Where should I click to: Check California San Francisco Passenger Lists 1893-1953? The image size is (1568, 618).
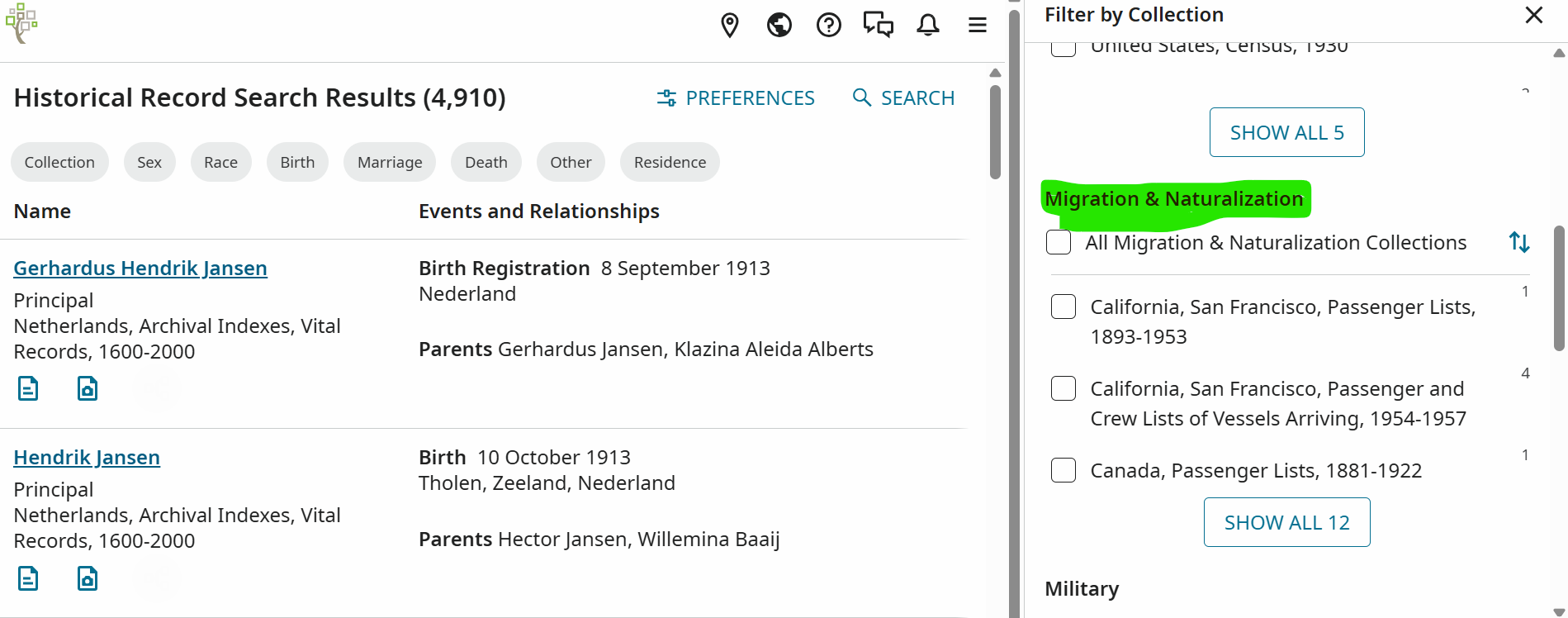(x=1063, y=307)
